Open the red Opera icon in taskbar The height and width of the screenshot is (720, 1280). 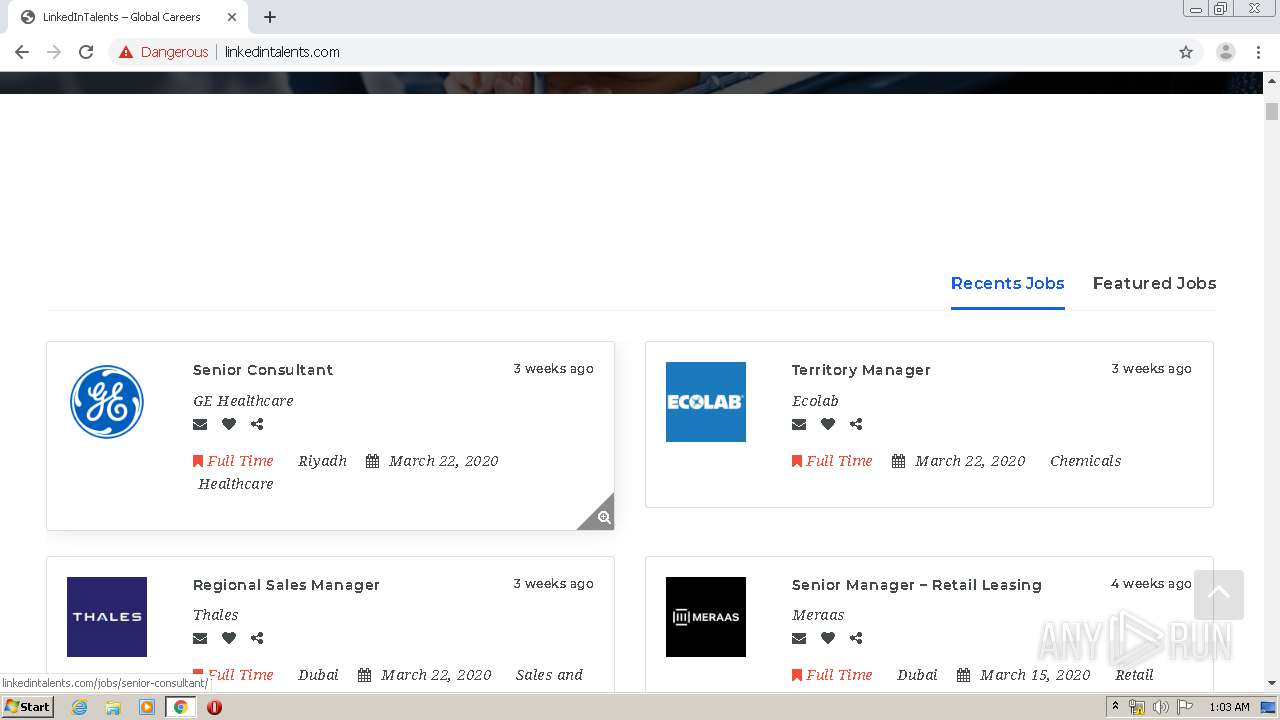tap(214, 707)
